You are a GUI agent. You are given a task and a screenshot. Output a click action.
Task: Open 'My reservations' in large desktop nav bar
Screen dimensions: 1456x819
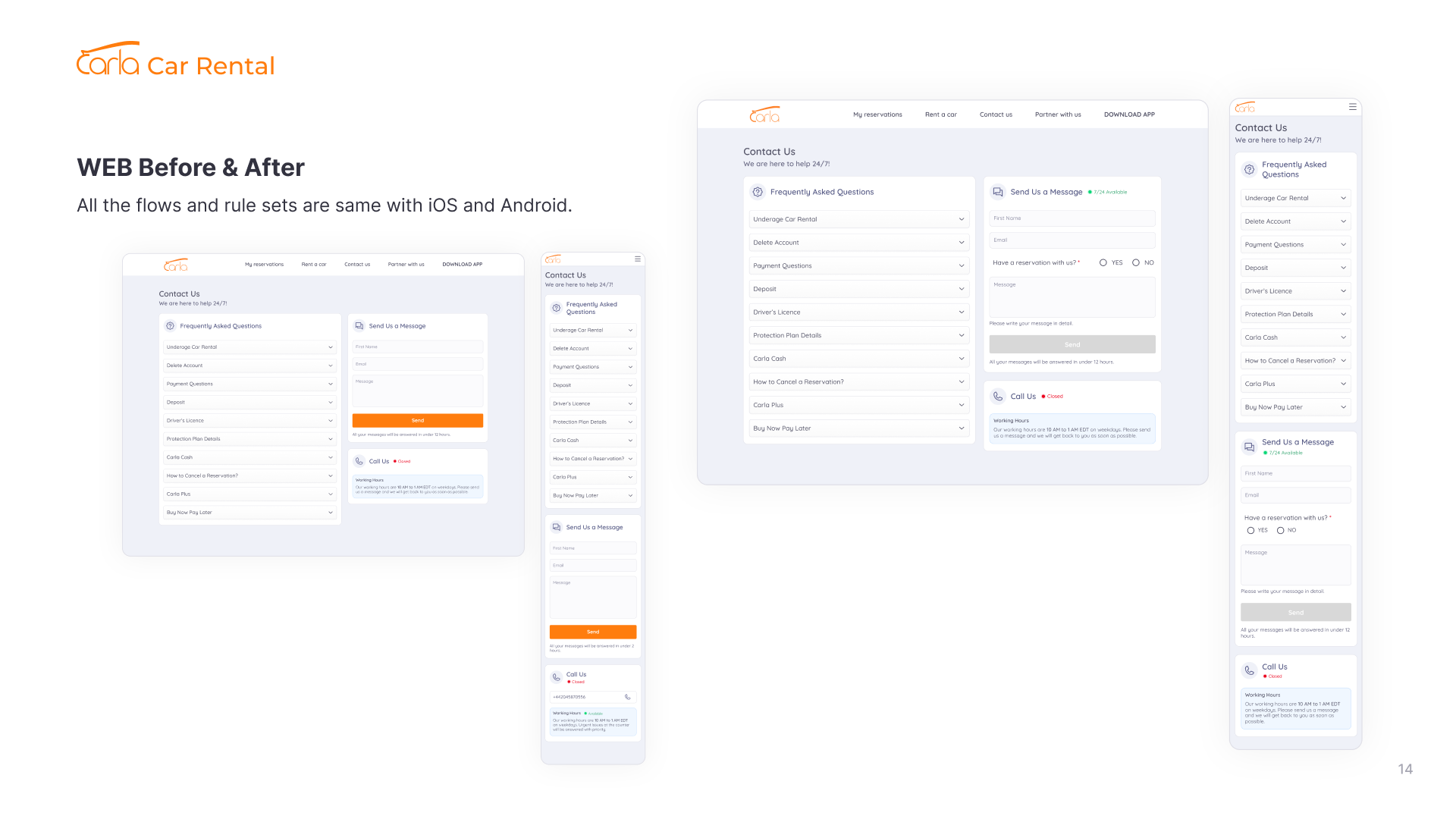coord(877,115)
